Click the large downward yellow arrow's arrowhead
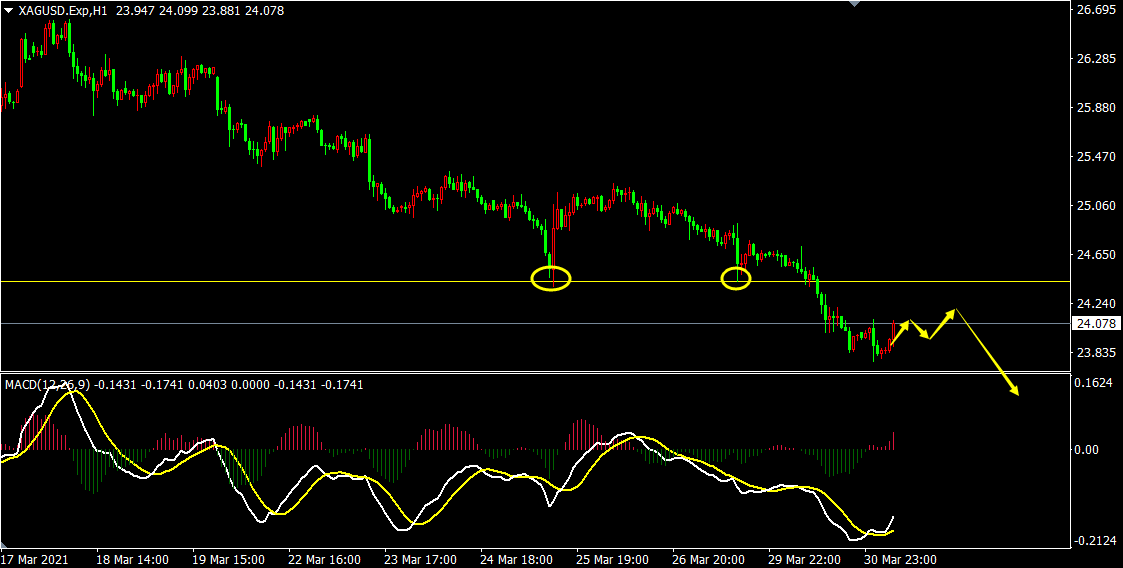Viewport: 1123px width, 568px height. pyautogui.click(x=1015, y=391)
